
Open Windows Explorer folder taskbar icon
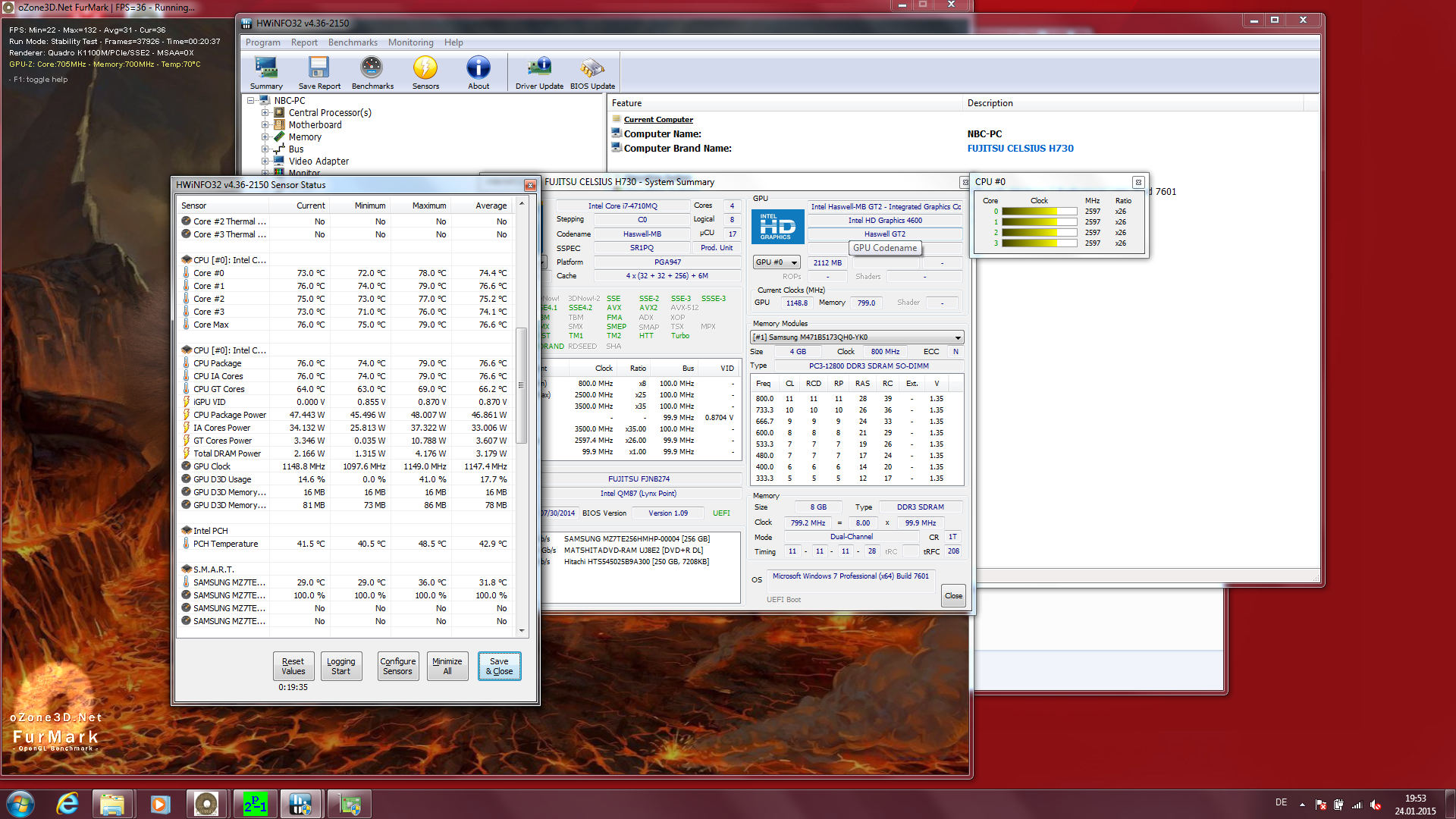coord(112,804)
